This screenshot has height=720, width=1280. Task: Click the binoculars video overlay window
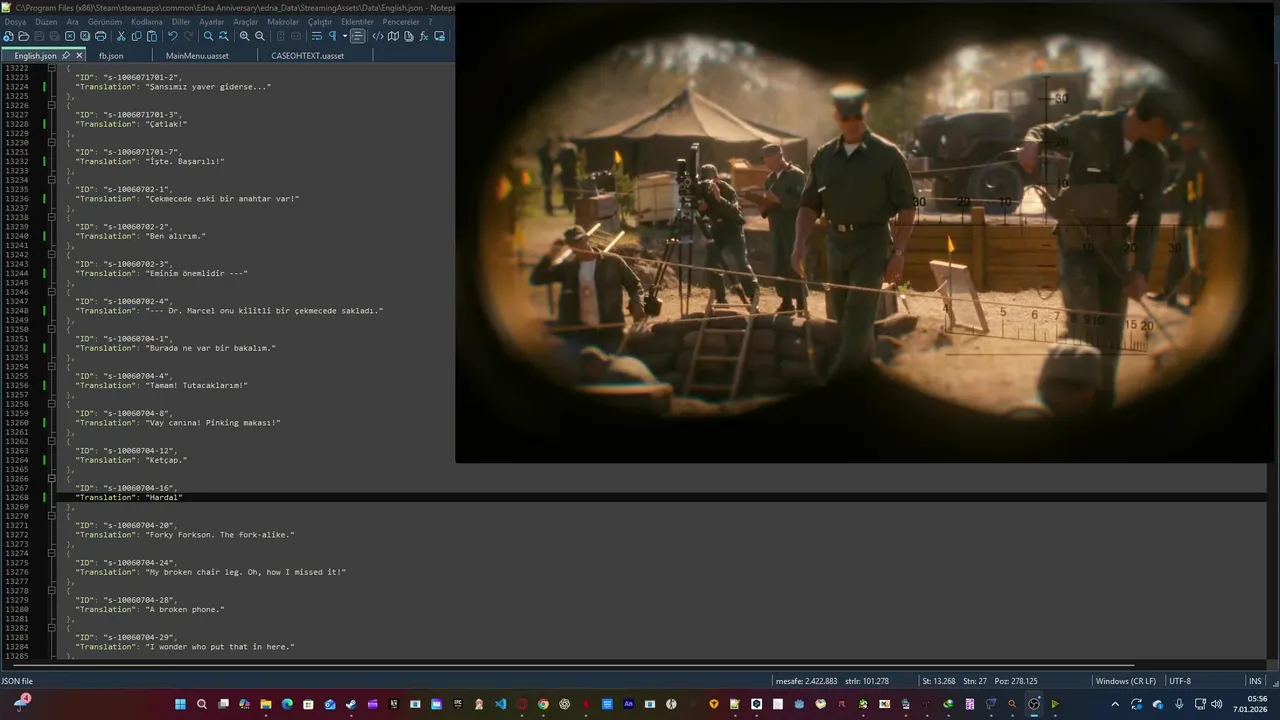click(867, 232)
